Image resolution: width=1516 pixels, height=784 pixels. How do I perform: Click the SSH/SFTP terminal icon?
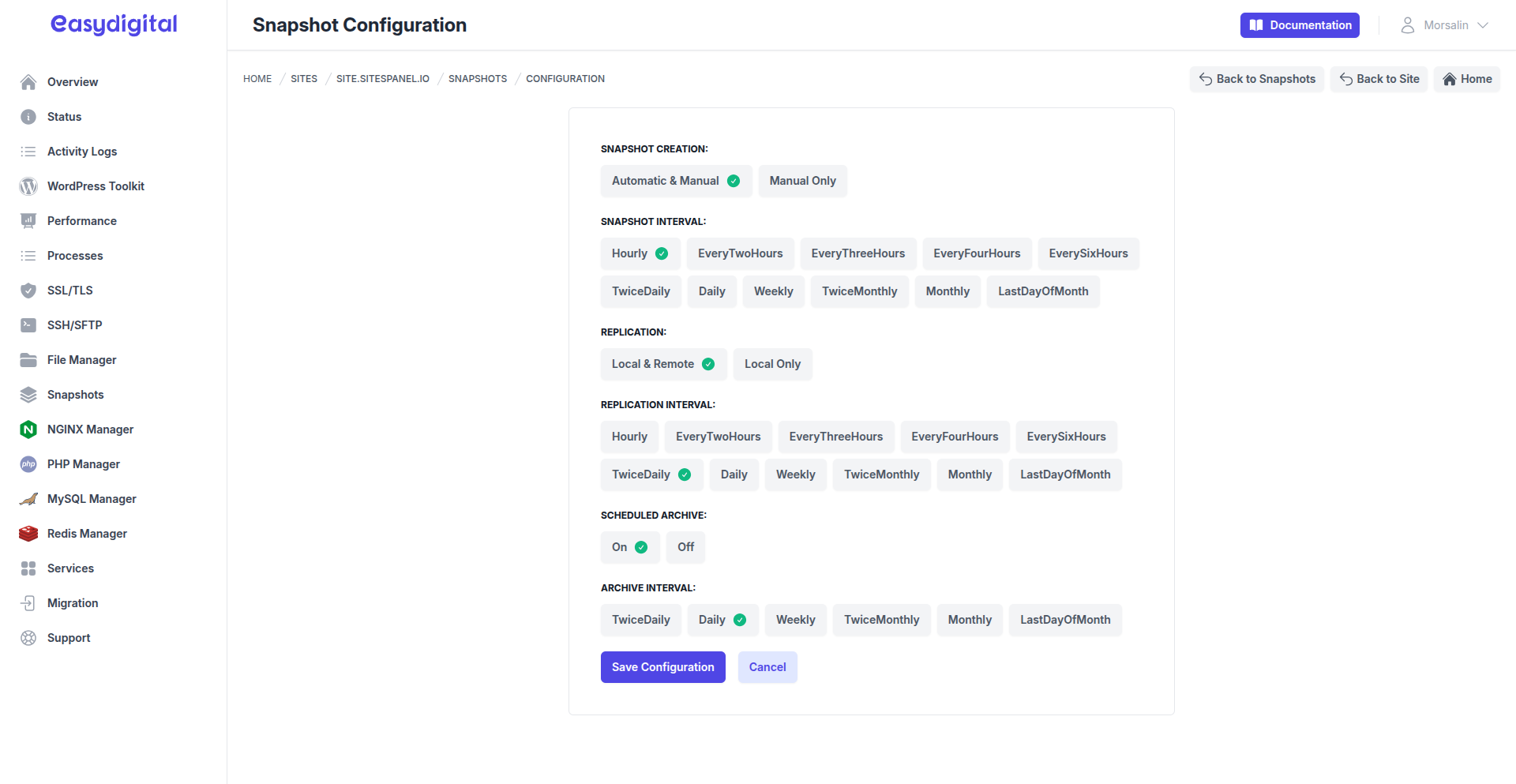click(x=28, y=324)
